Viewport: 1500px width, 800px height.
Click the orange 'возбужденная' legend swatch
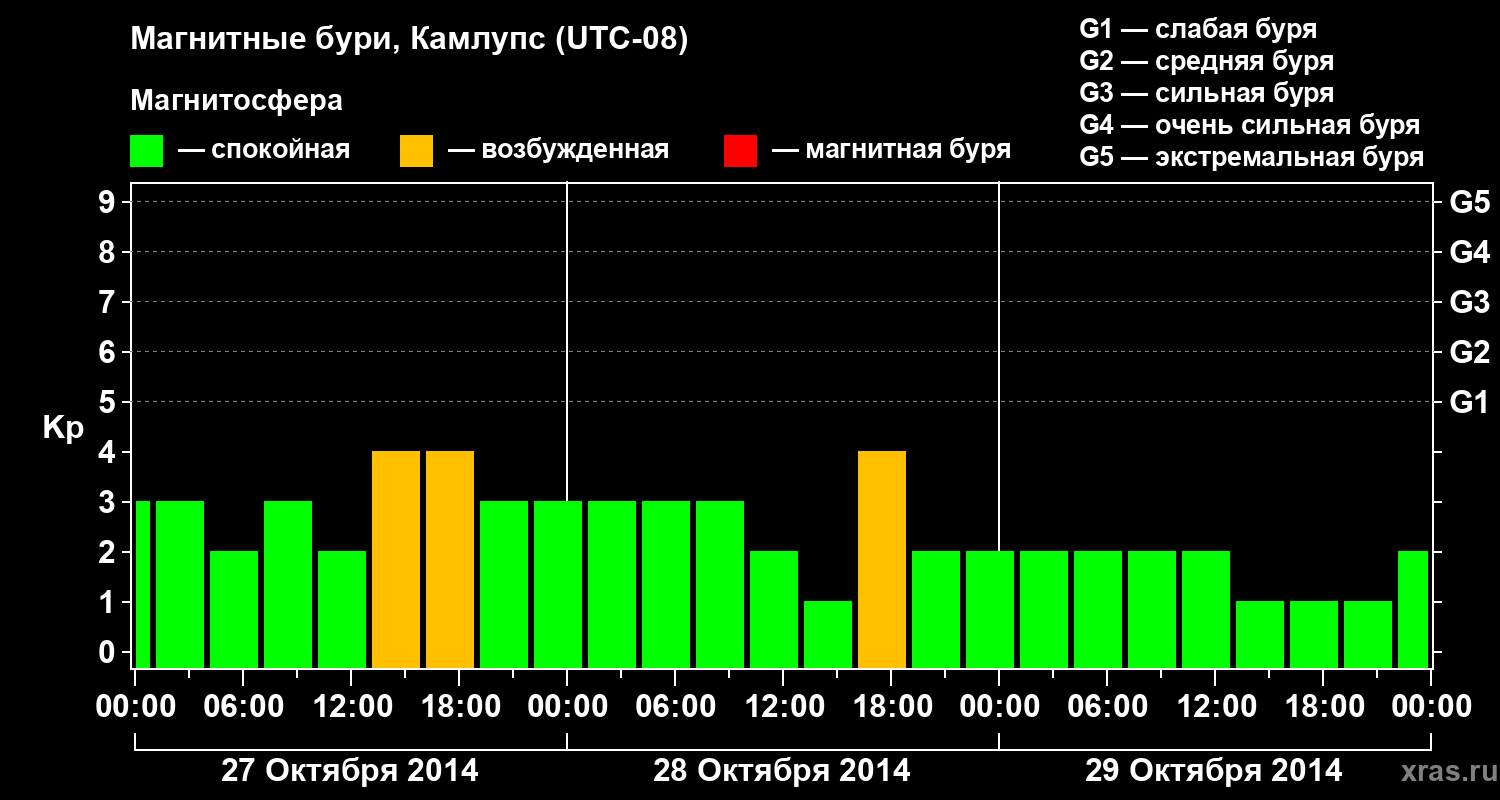416,151
